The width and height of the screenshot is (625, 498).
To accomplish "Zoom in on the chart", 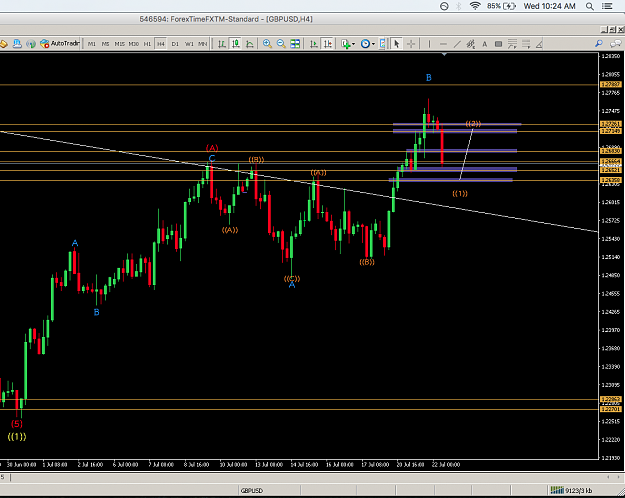I will pos(267,44).
